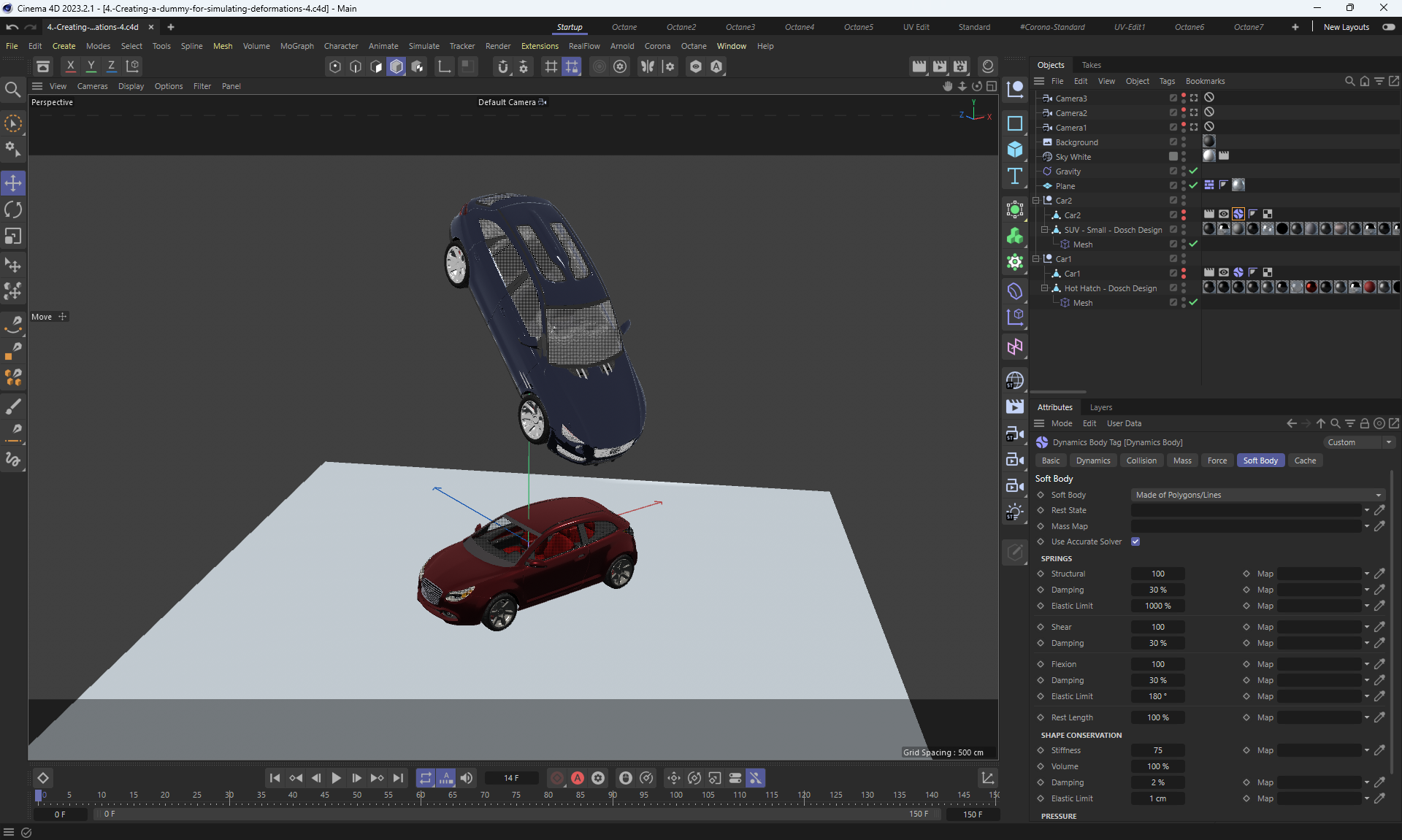Toggle the X axis lock icon

click(70, 66)
